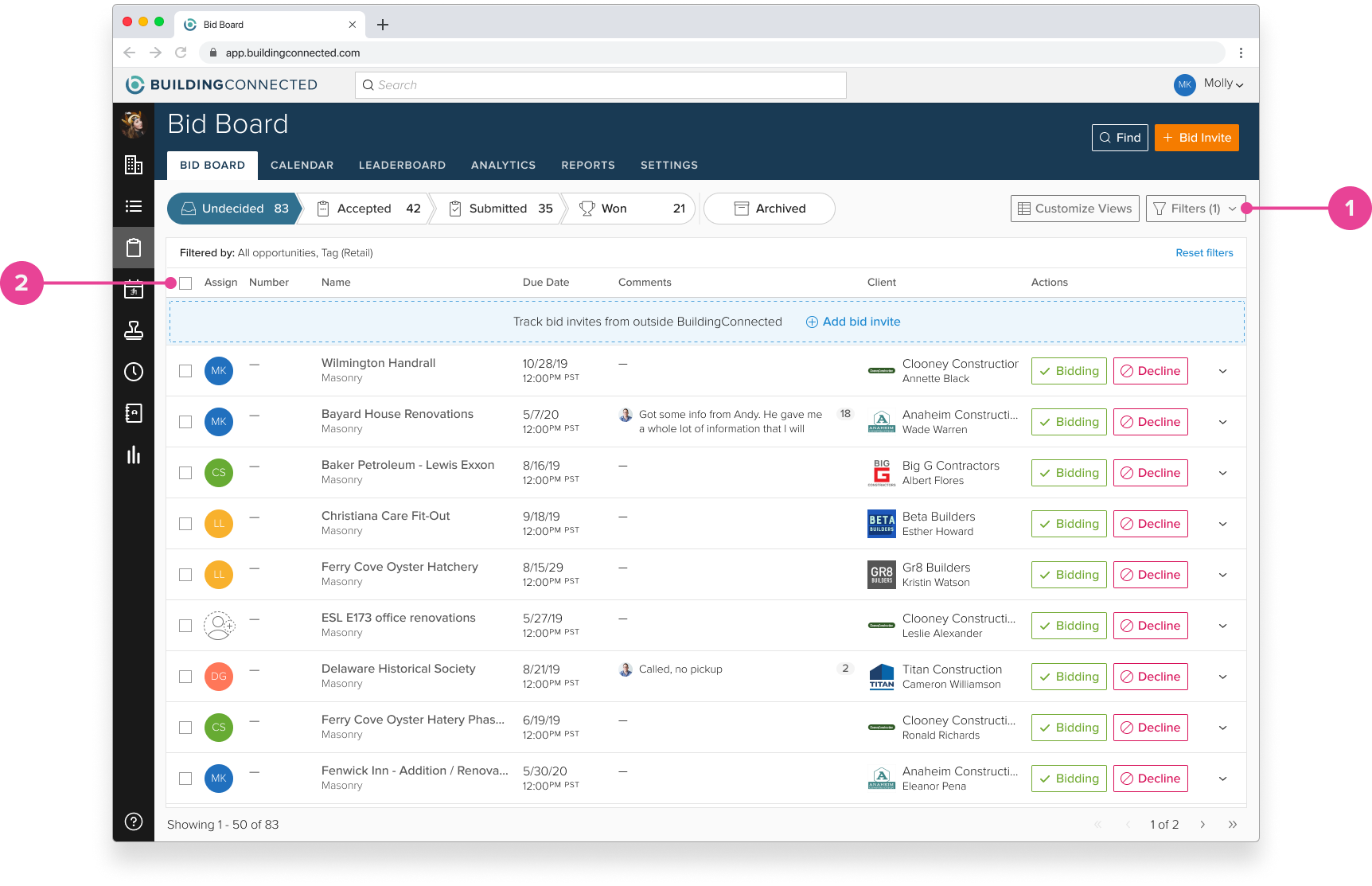This screenshot has height=886, width=1372.
Task: Check the Fenwick Inn row checkbox
Action: [185, 779]
